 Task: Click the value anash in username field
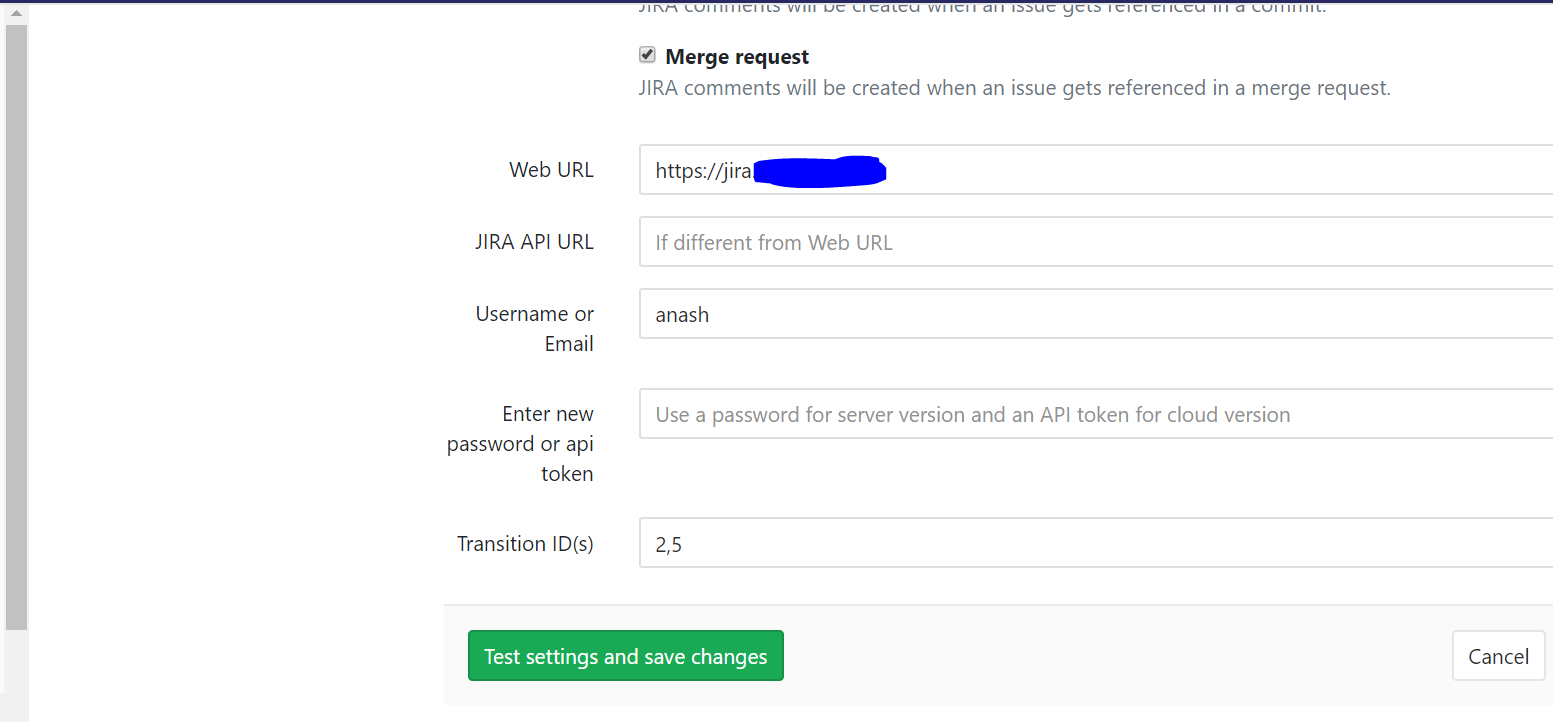coord(683,314)
